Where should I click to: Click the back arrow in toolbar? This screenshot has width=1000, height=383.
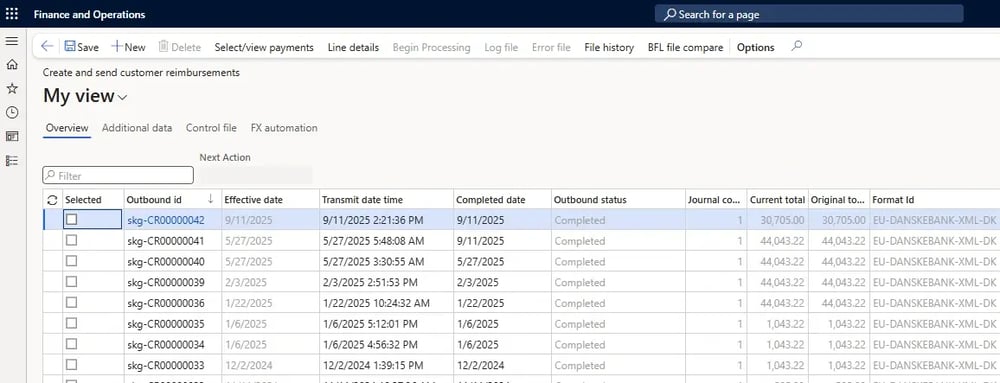click(47, 47)
